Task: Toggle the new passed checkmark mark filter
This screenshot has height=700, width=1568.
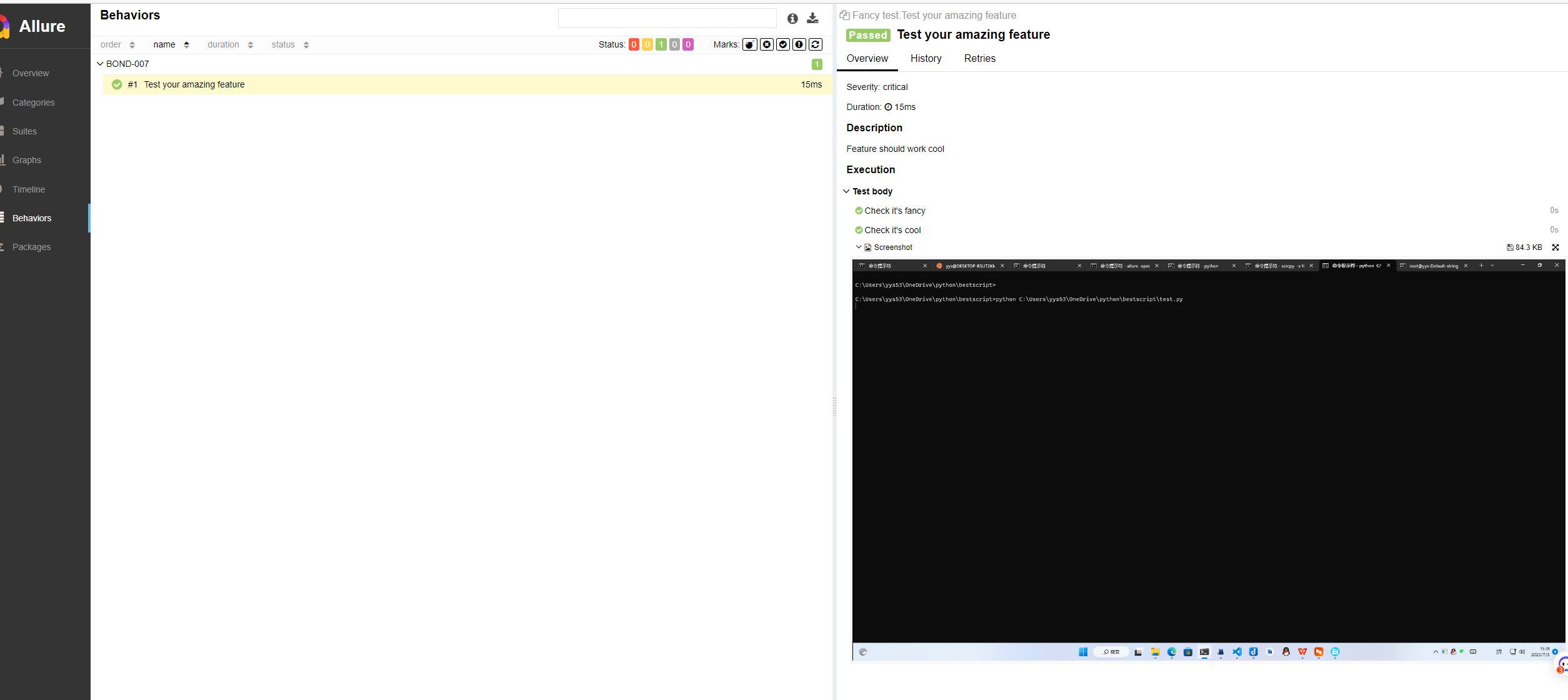Action: 782,44
